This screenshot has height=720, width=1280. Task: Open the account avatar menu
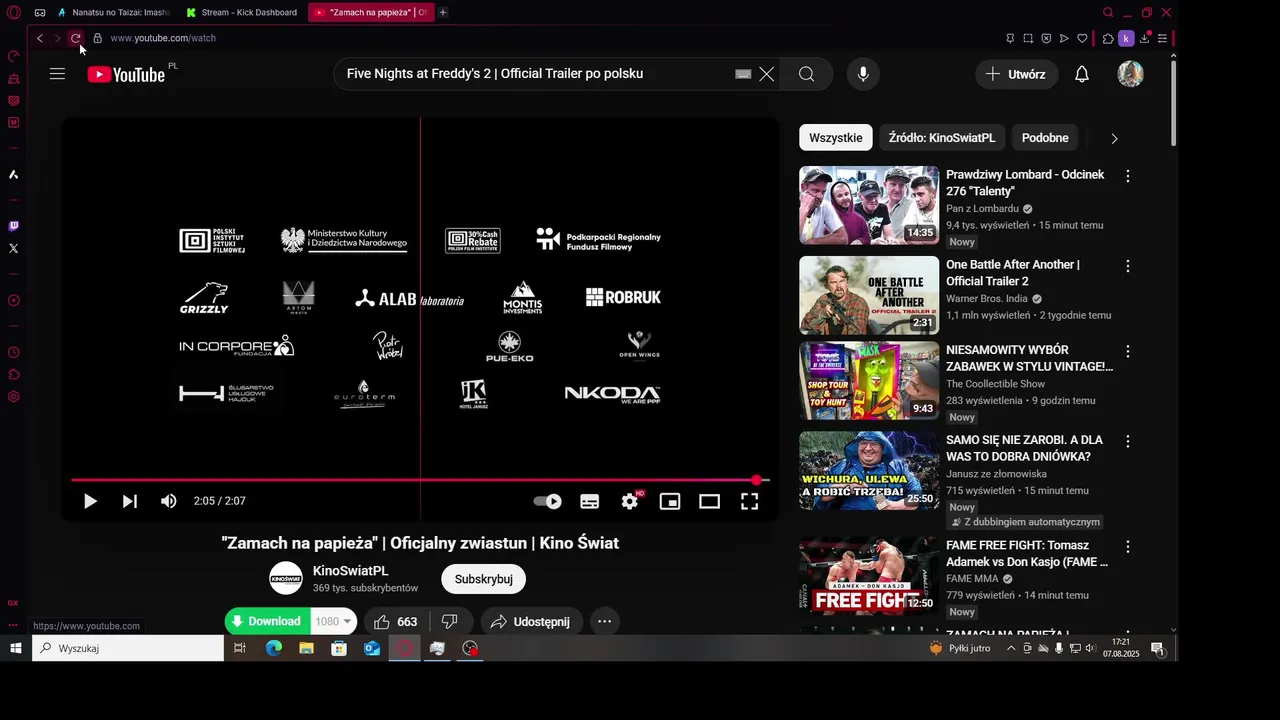[x=1130, y=74]
